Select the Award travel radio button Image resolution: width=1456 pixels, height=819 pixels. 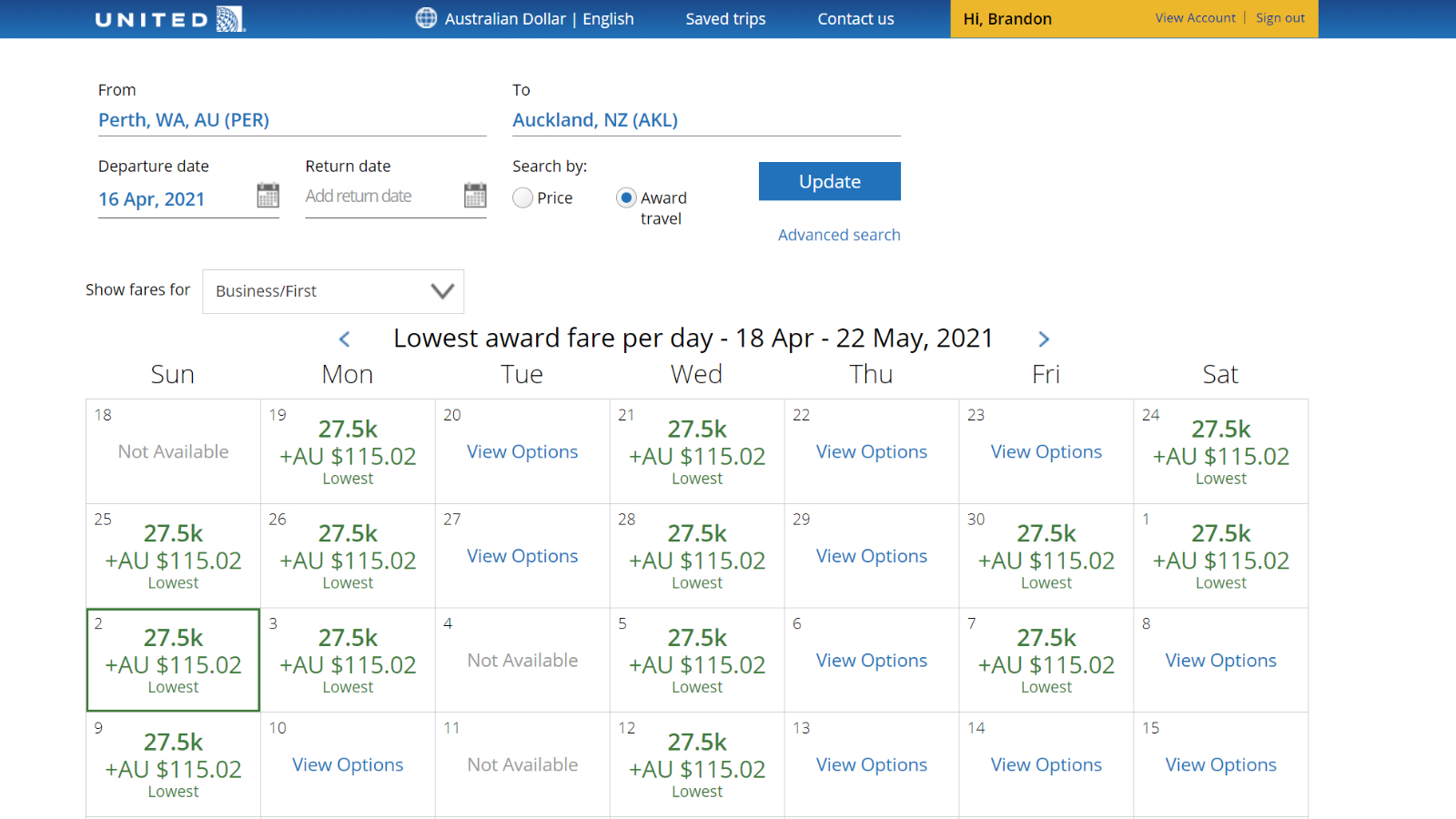click(626, 197)
